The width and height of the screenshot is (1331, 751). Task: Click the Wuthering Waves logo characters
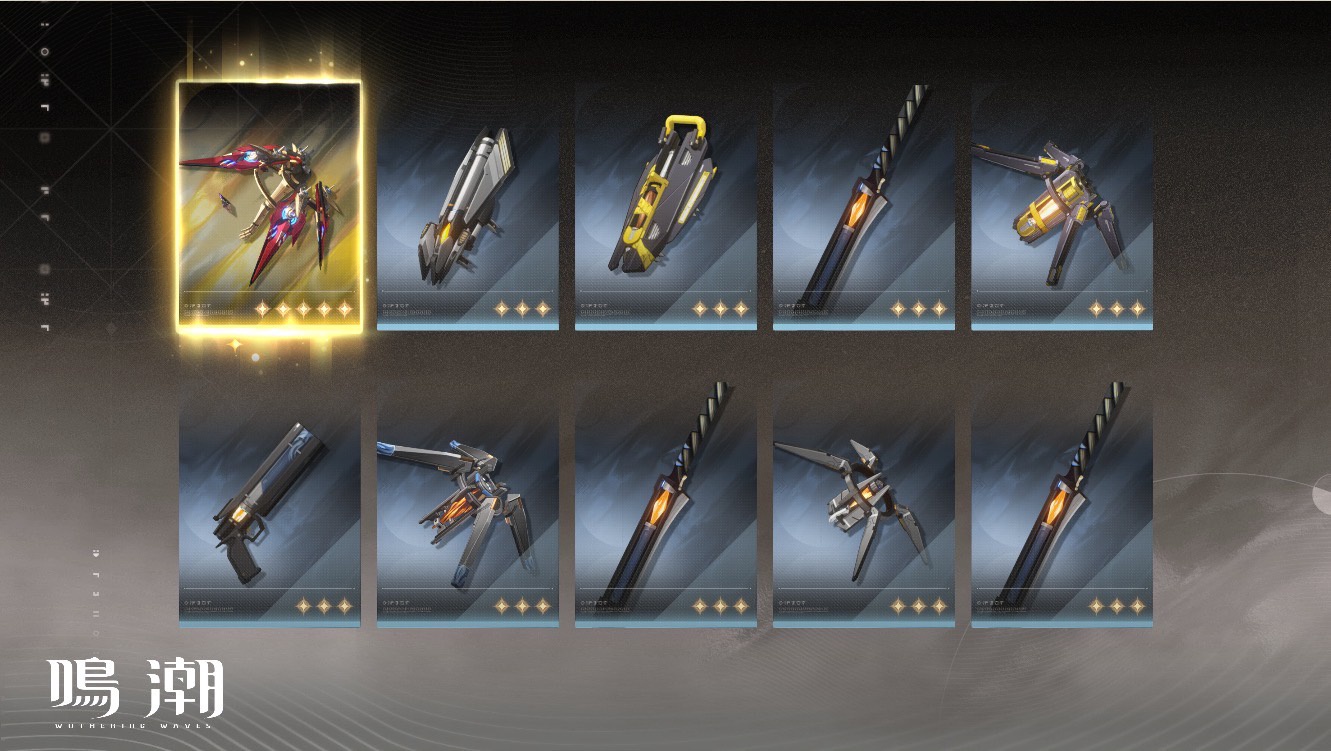click(x=136, y=687)
